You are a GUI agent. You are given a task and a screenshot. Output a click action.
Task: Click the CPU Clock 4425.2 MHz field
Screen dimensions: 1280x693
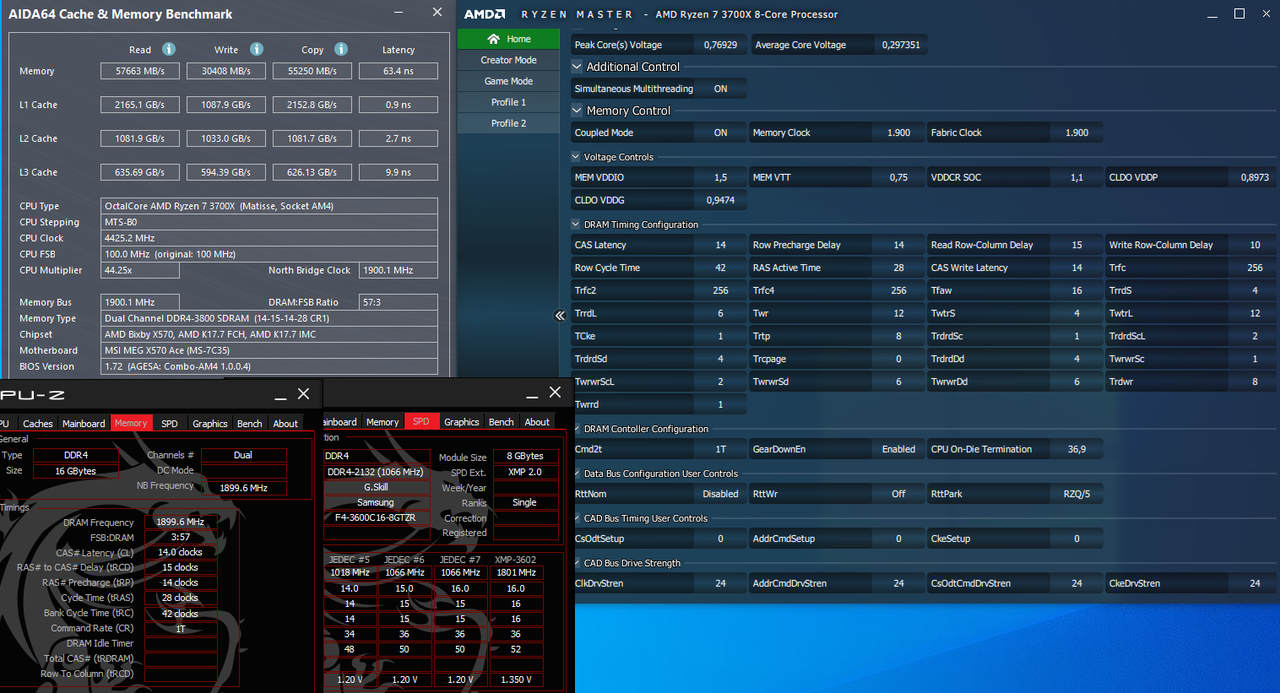(x=269, y=238)
